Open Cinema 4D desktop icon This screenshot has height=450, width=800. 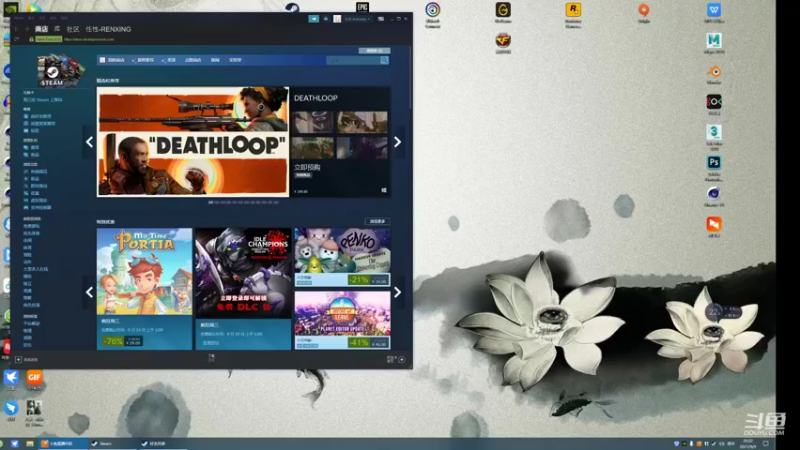tap(714, 196)
